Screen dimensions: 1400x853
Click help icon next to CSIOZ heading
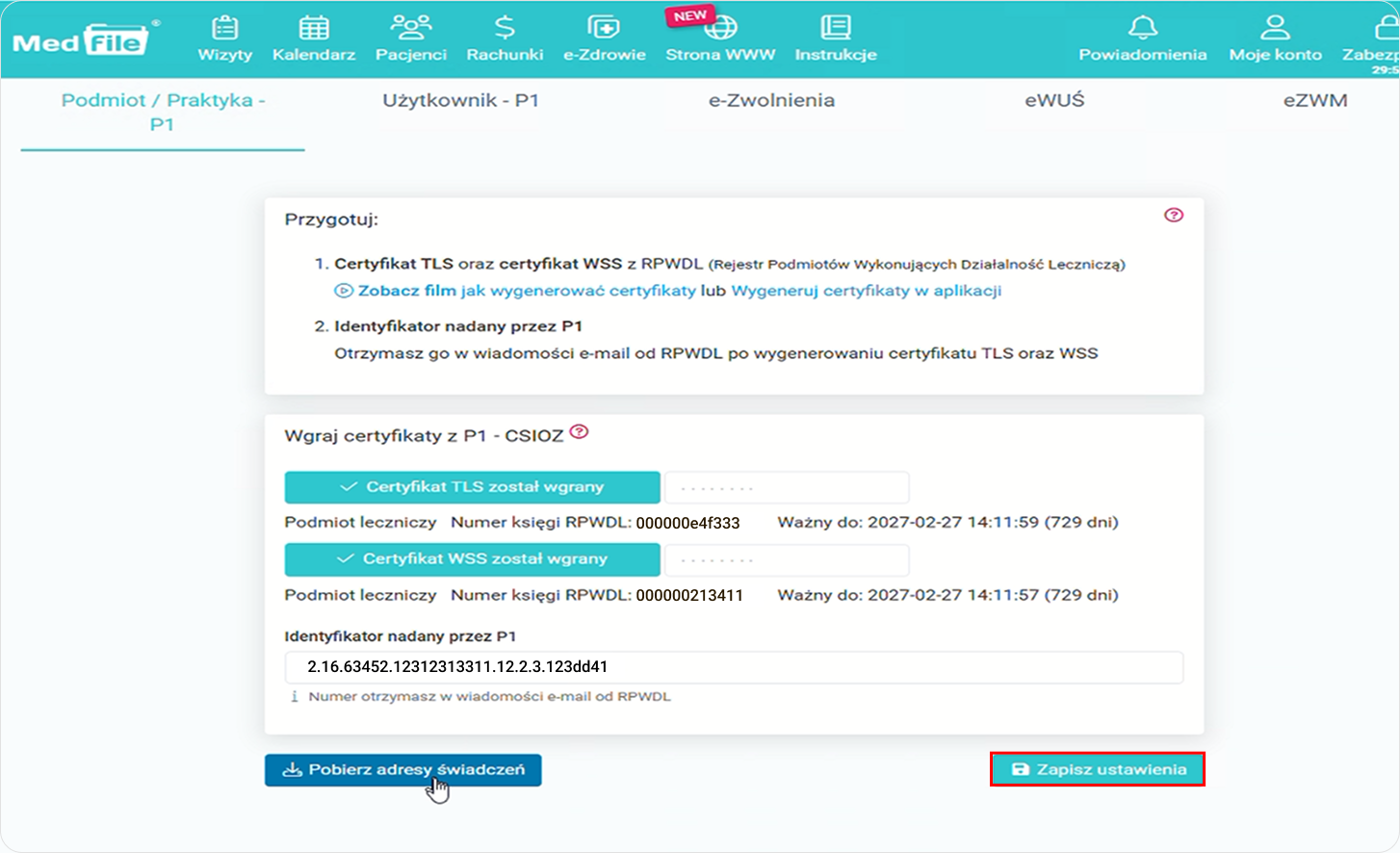click(x=579, y=432)
